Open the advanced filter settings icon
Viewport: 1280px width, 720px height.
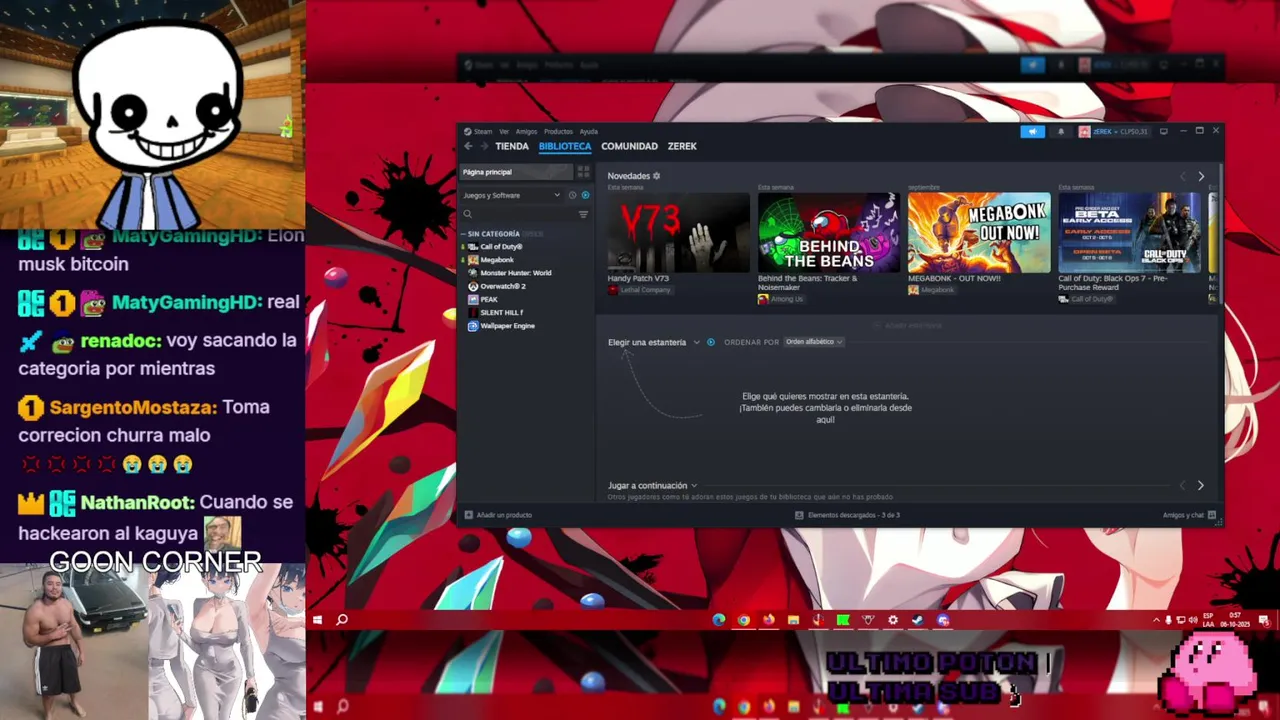(583, 214)
